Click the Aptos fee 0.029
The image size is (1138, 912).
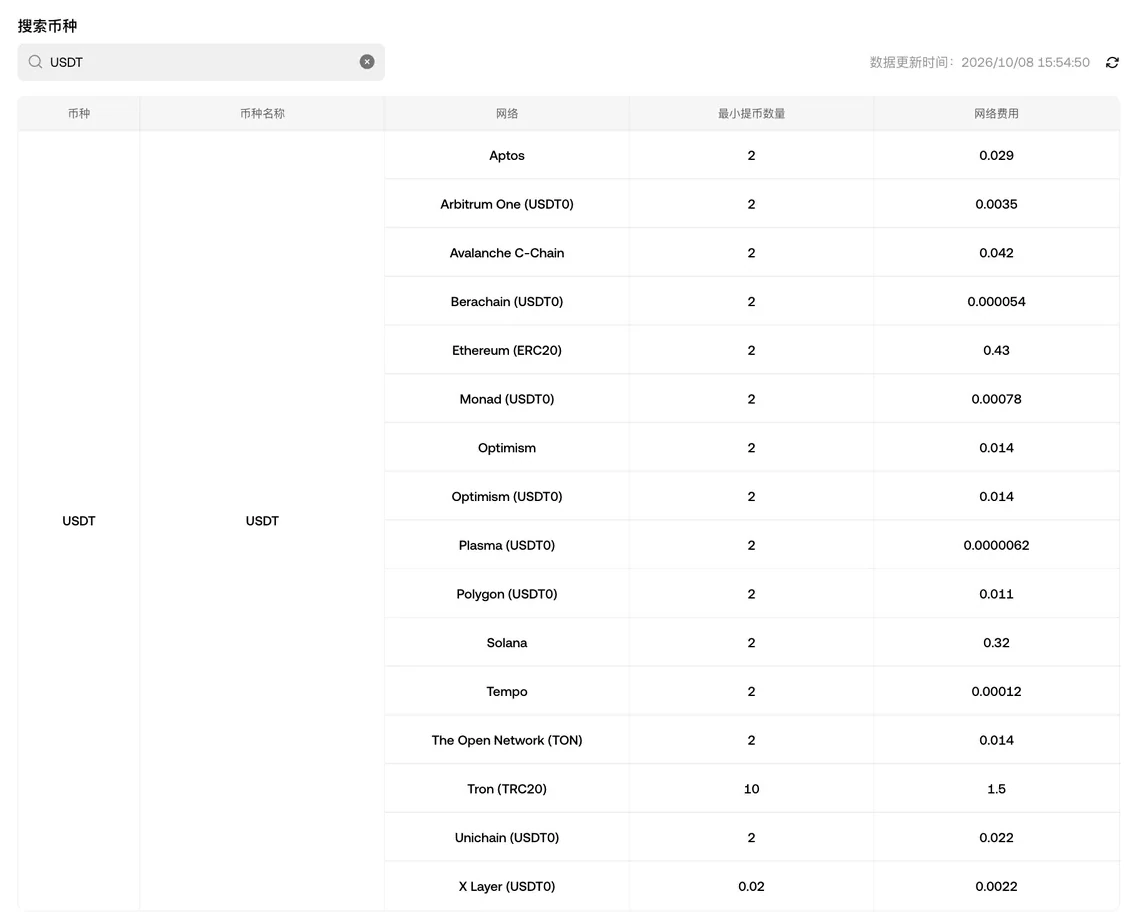pyautogui.click(x=996, y=155)
